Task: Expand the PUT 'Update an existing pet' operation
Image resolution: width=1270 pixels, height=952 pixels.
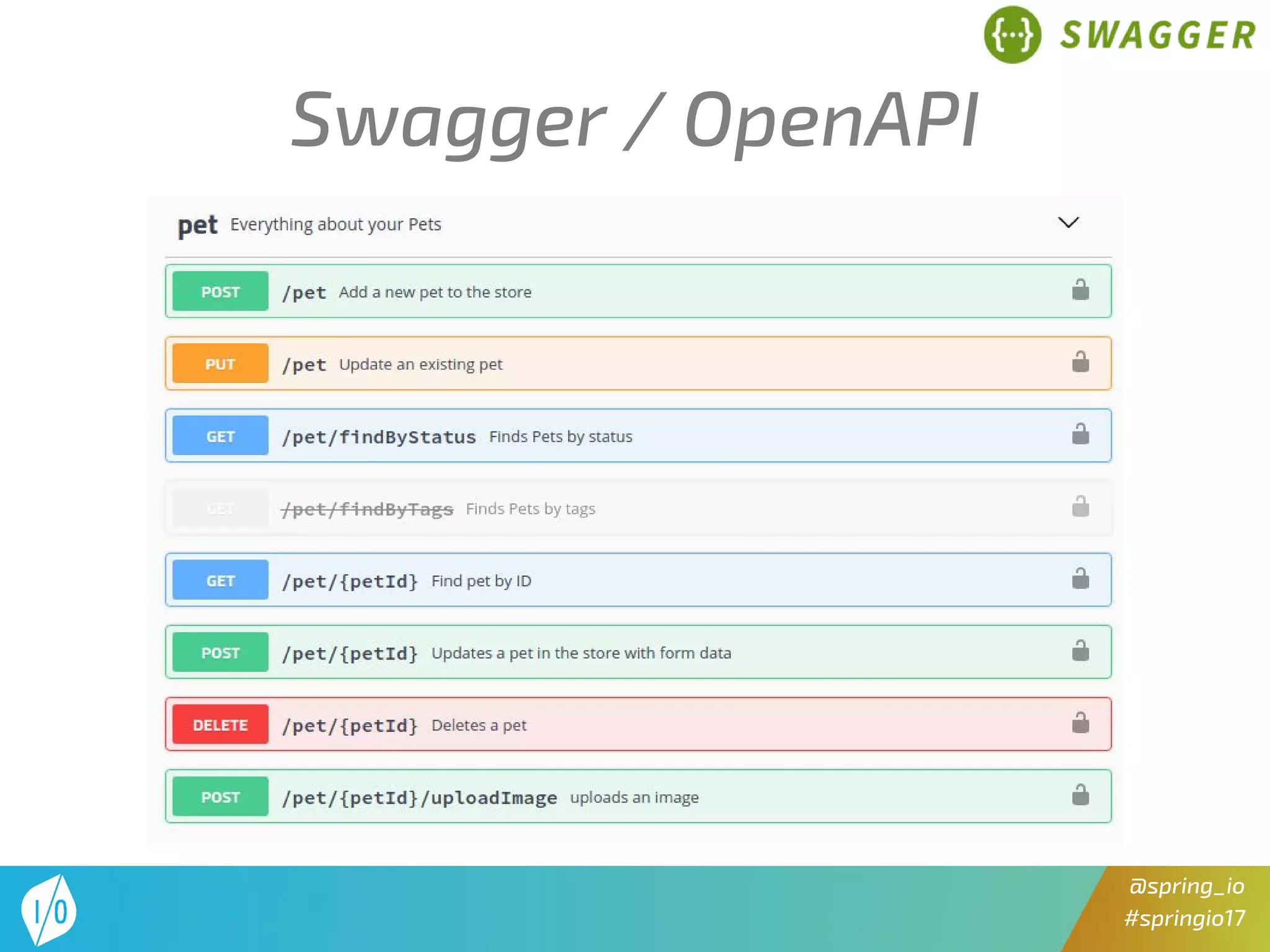Action: click(x=638, y=363)
